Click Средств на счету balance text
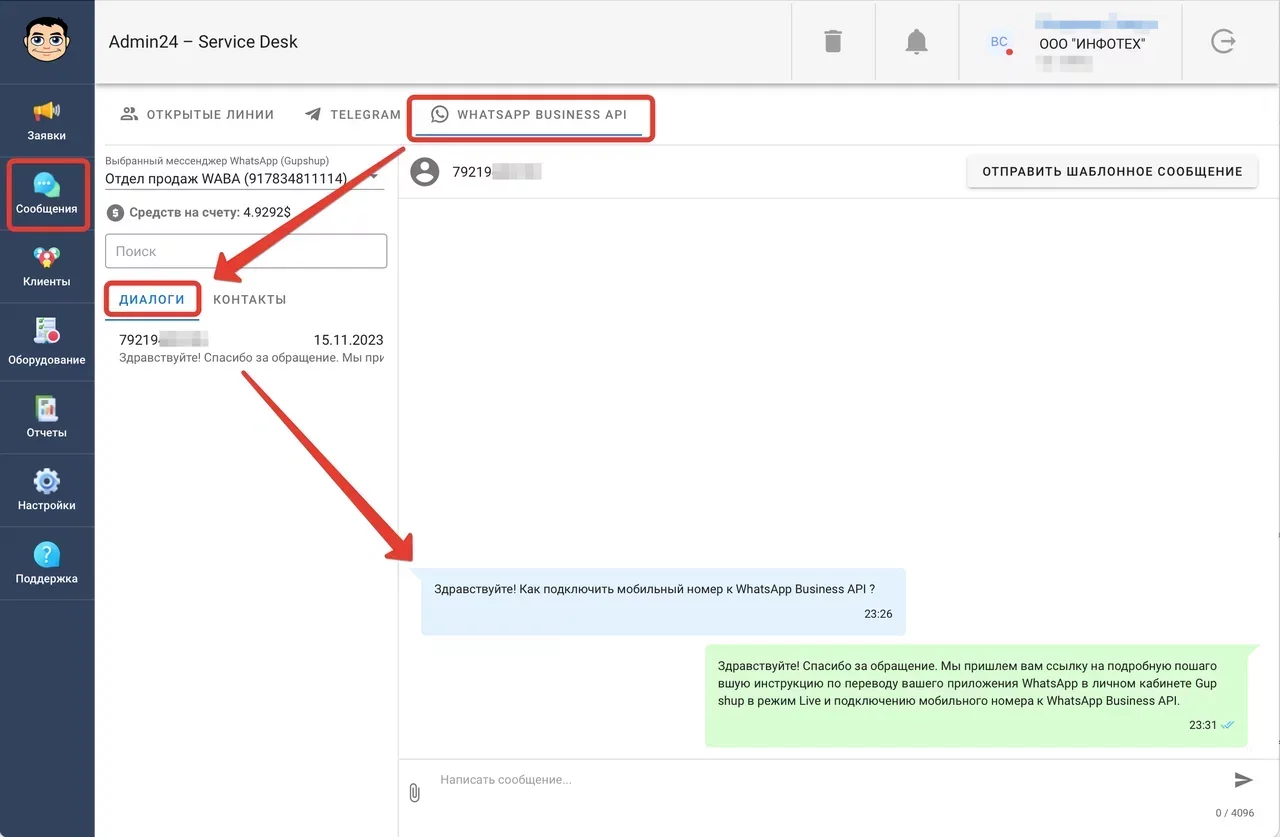1280x837 pixels. click(x=211, y=212)
